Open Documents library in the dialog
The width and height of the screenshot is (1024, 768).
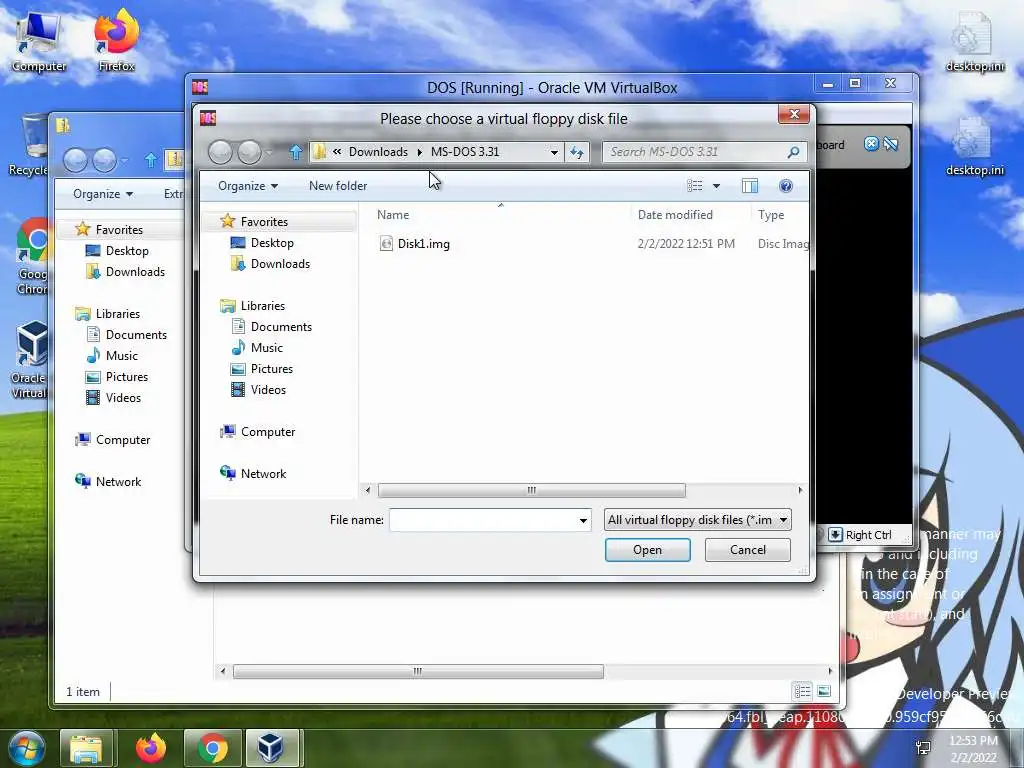click(x=281, y=327)
